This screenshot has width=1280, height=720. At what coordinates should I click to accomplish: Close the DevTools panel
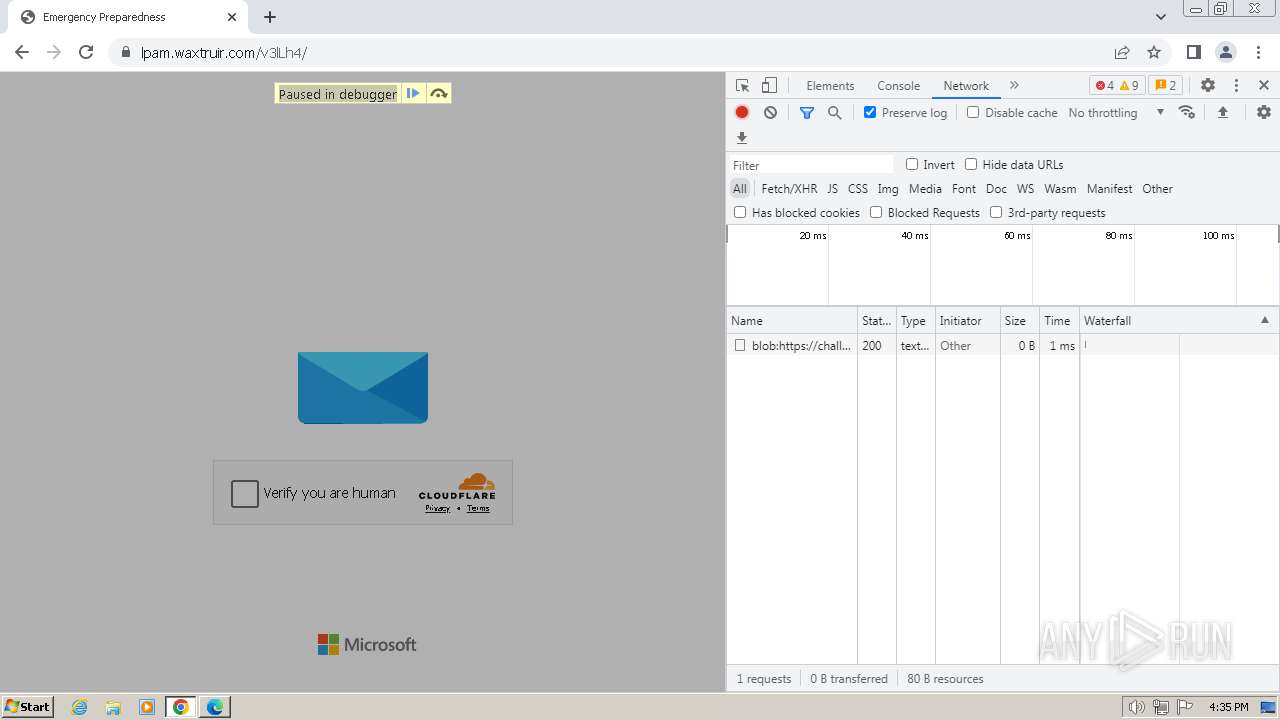point(1264,86)
